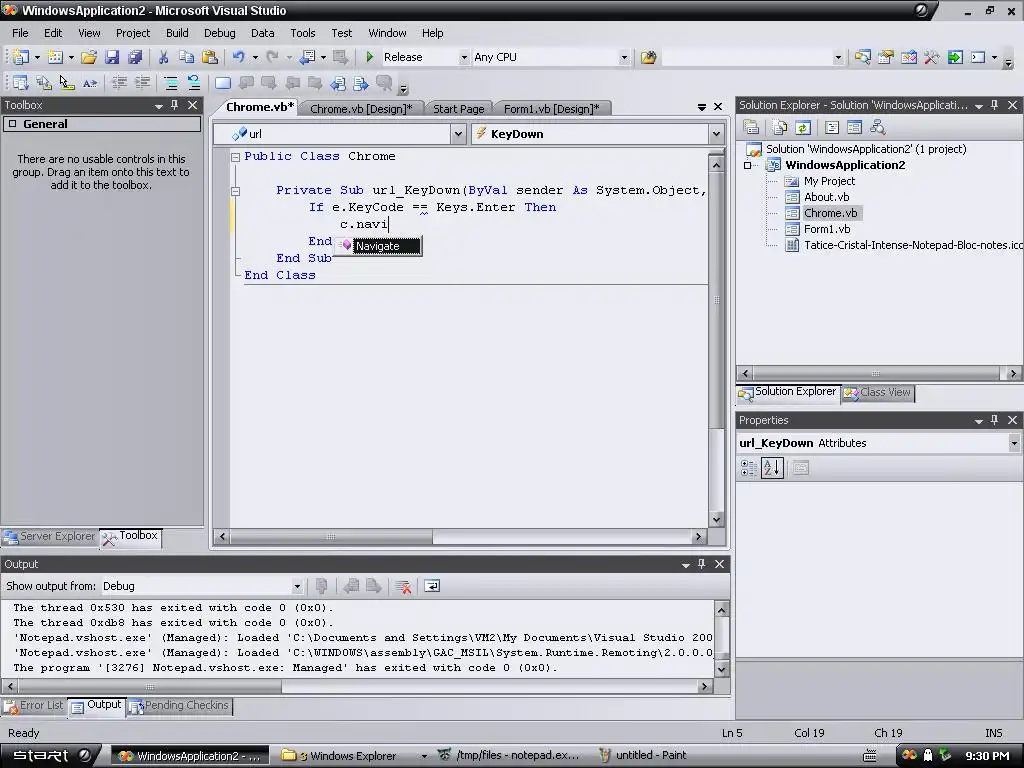Toggle Auto Hide pin on Output panel
Screen dimensions: 1024x768
point(701,564)
